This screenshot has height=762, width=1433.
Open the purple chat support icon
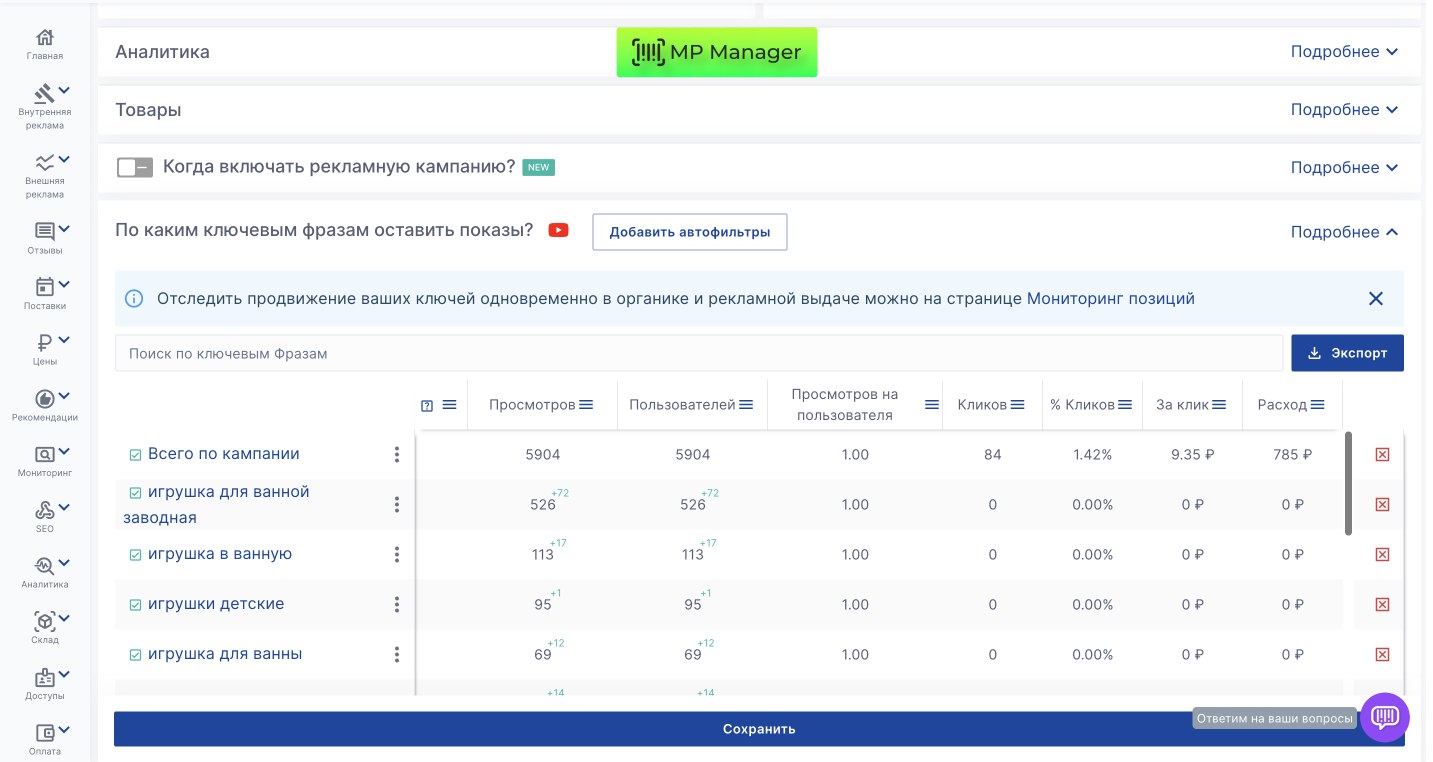click(x=1384, y=717)
